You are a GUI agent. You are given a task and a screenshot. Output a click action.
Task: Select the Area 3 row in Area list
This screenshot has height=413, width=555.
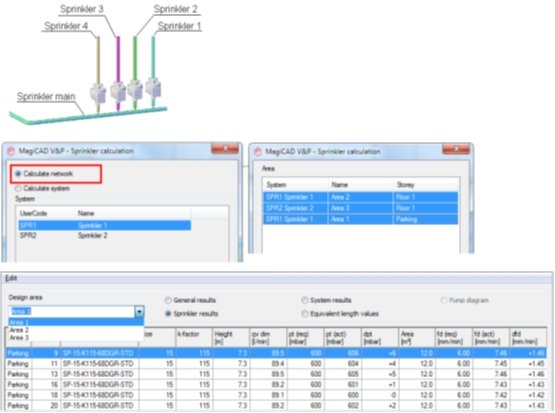(x=360, y=208)
